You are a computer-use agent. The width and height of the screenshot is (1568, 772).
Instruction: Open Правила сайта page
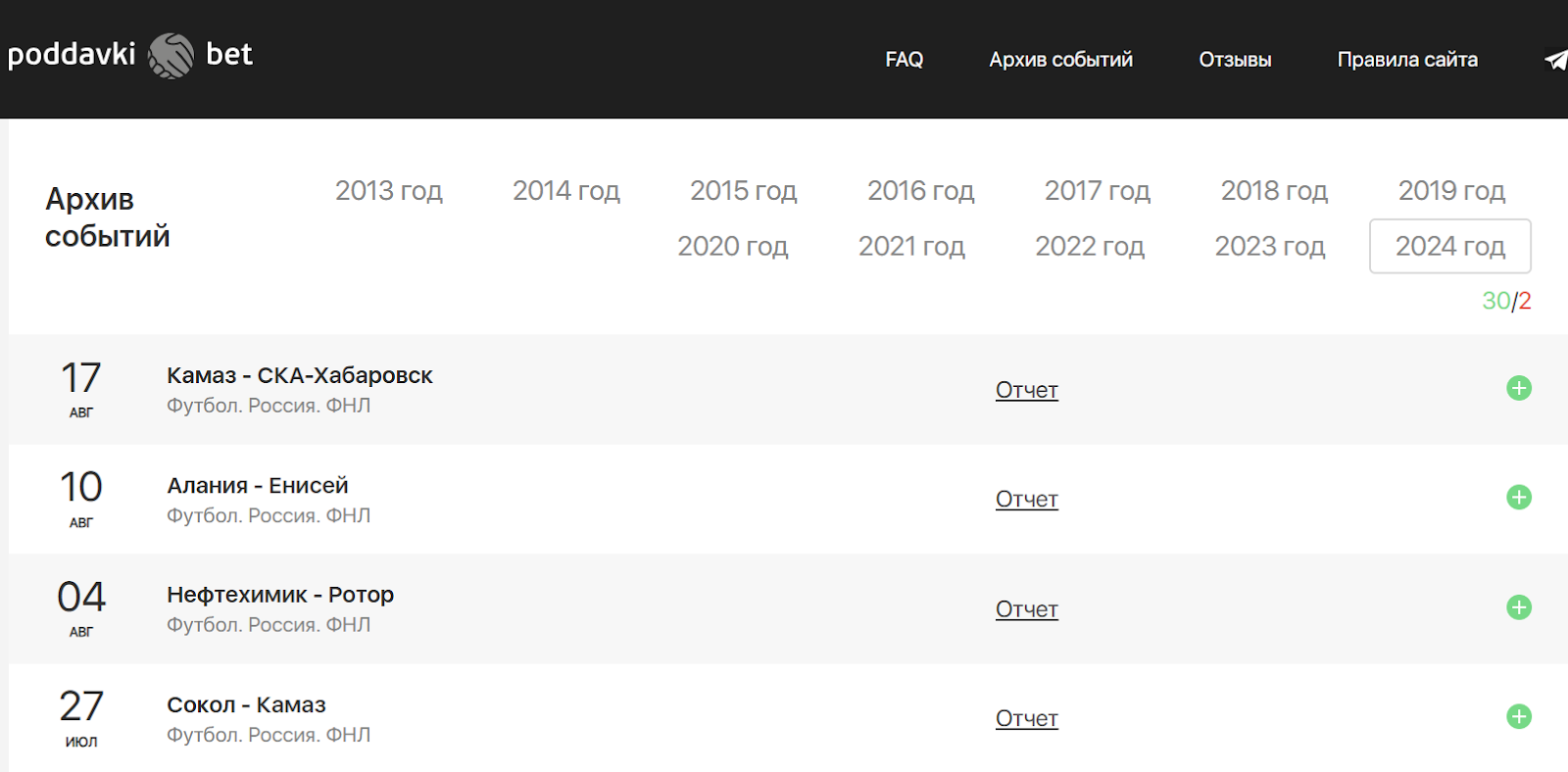[1406, 60]
